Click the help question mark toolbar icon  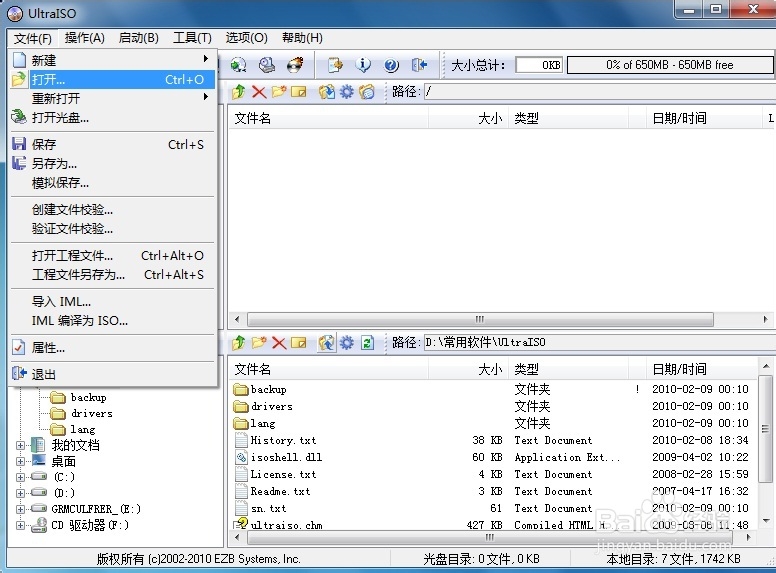tap(391, 65)
